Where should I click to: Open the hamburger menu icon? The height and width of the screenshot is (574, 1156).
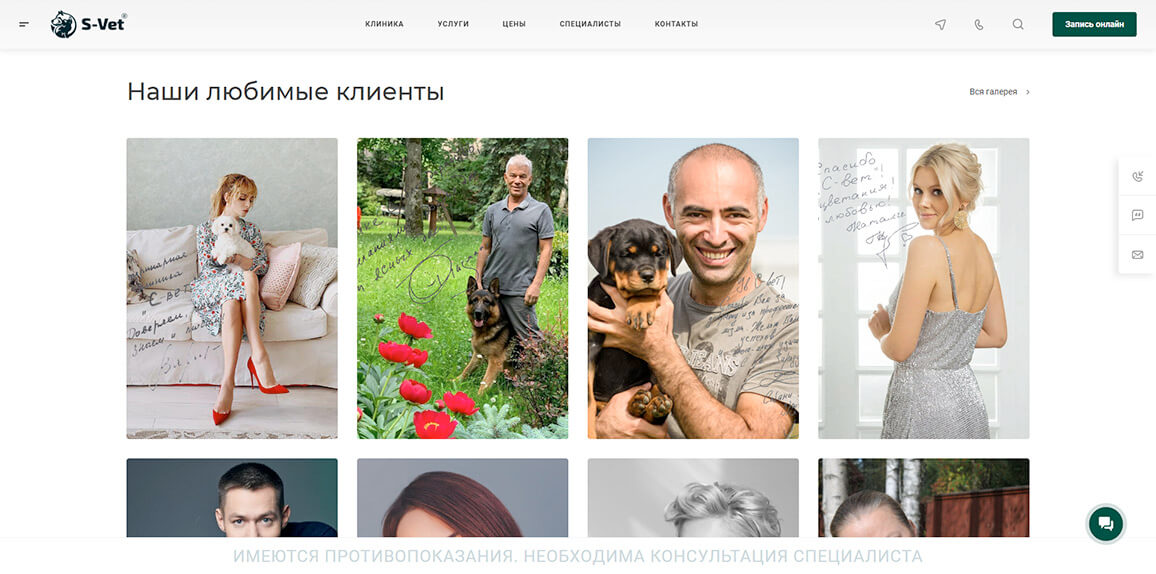24,24
